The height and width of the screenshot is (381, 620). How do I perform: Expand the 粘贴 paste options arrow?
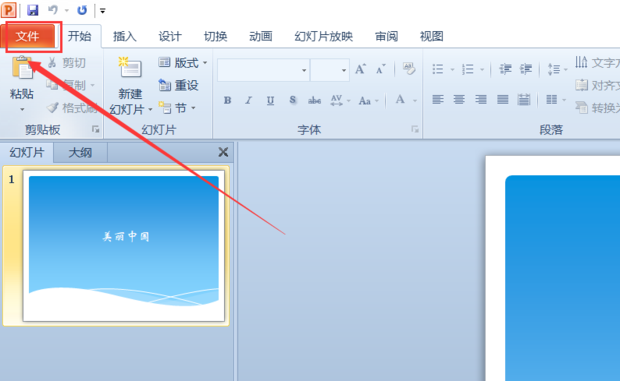(x=22, y=109)
